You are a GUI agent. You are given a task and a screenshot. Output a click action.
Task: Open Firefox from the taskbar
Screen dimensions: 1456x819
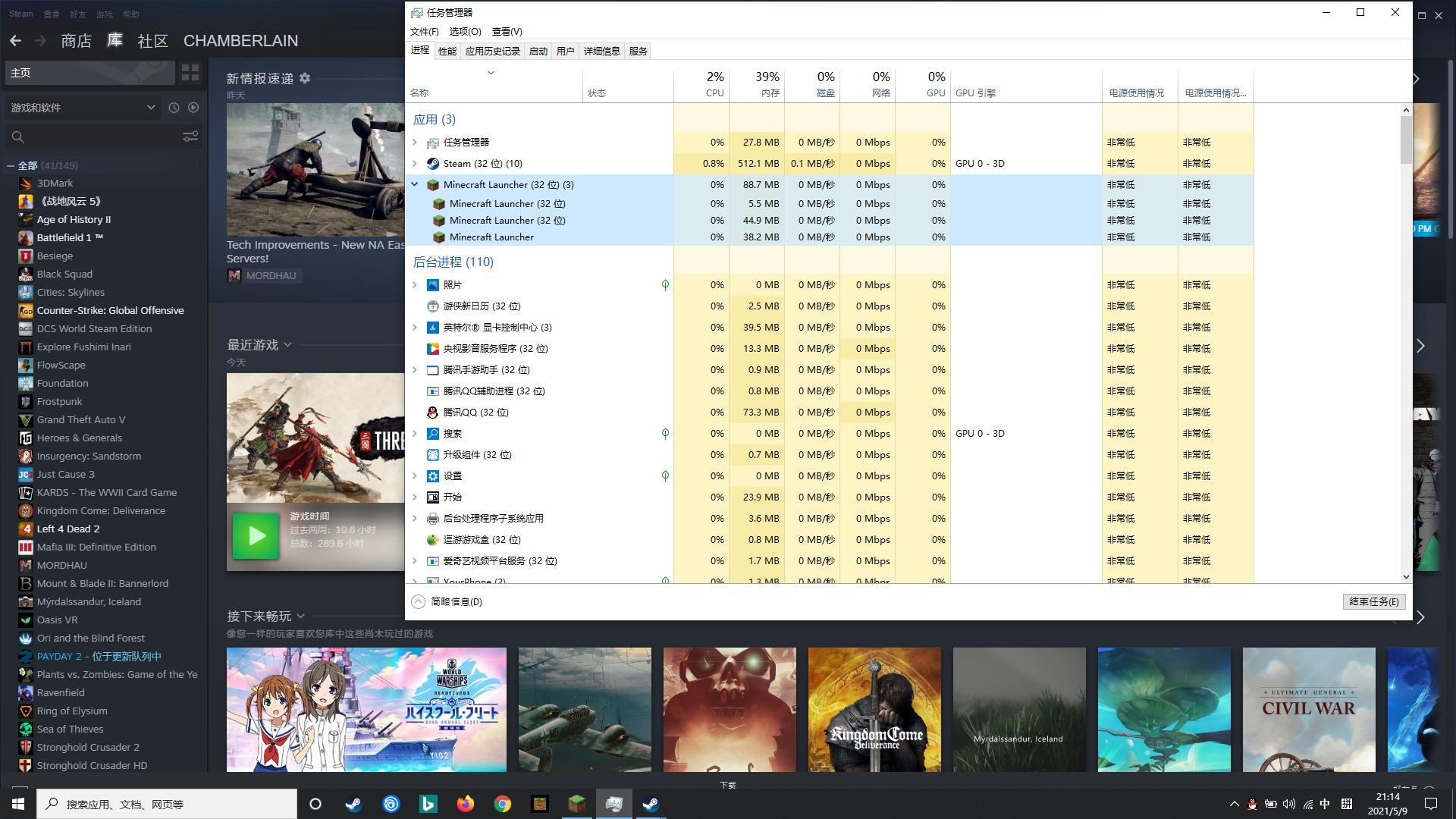[465, 803]
